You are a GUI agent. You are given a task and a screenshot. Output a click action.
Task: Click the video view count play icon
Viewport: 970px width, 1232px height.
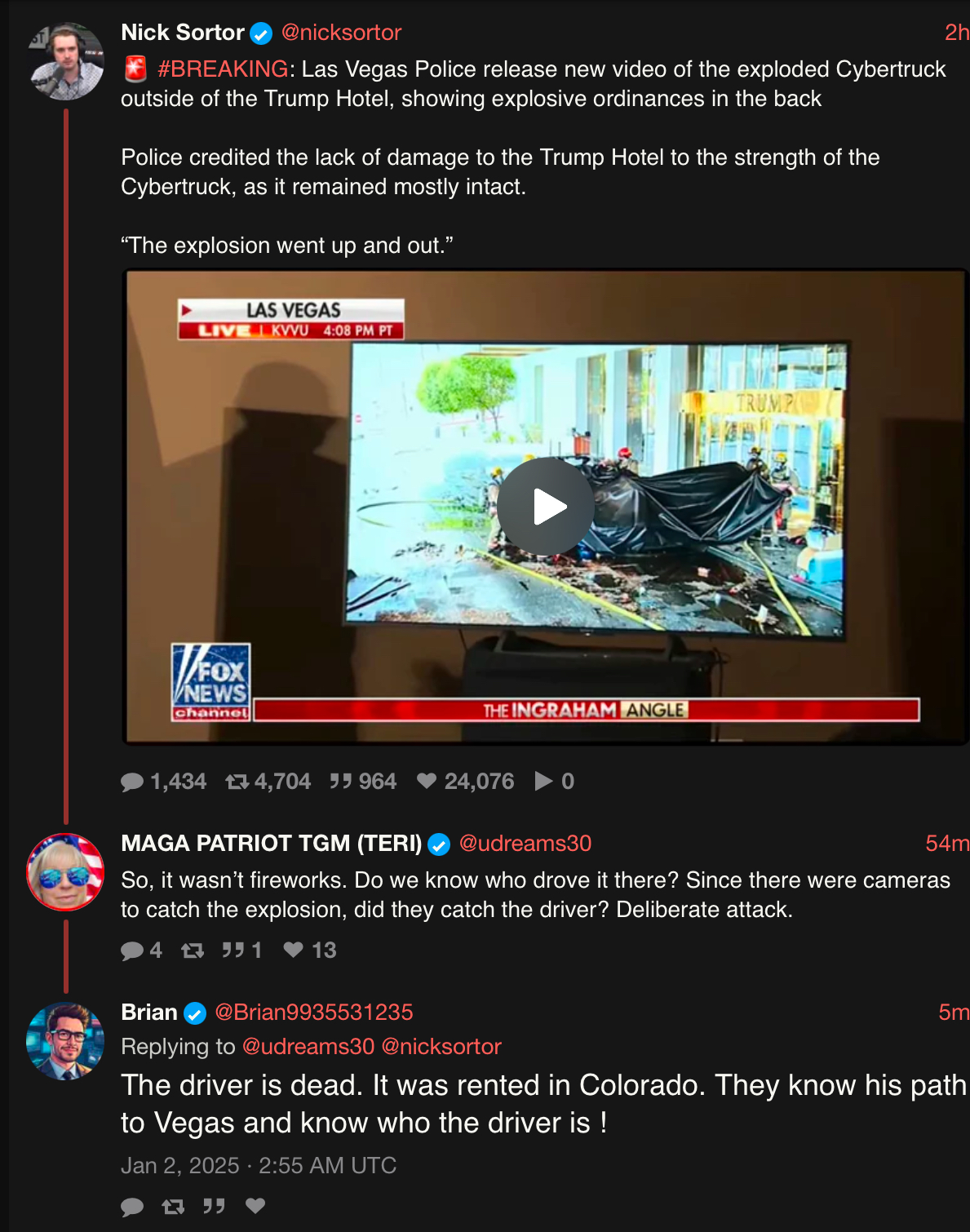point(543,781)
